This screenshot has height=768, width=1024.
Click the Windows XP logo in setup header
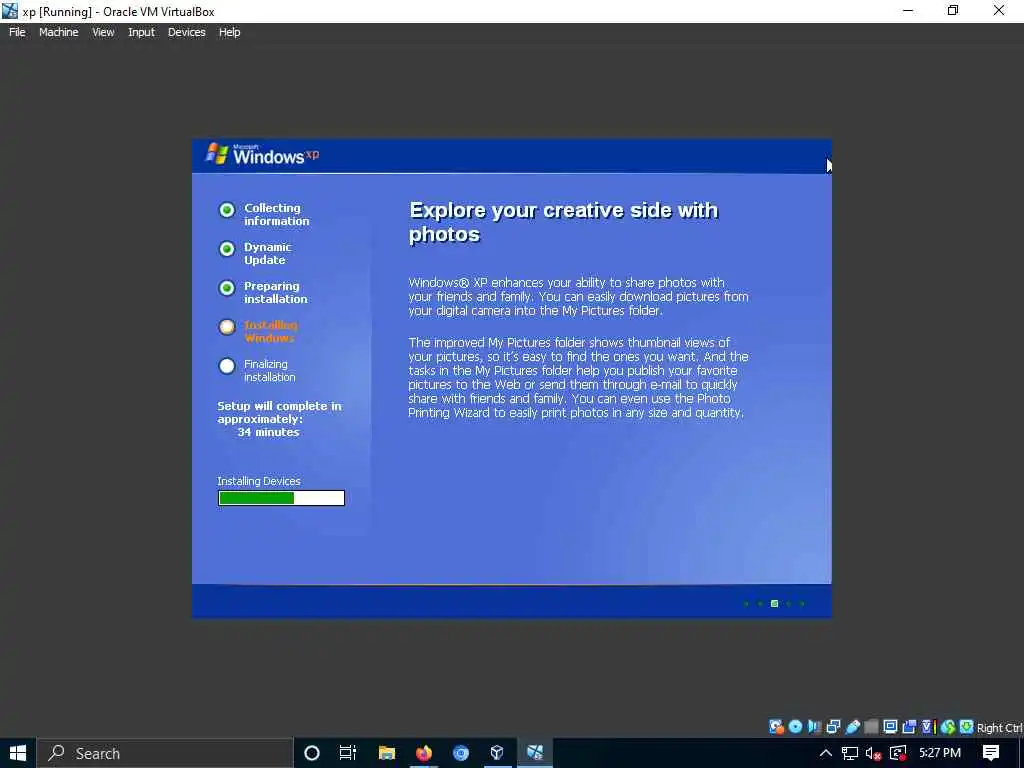tap(263, 154)
